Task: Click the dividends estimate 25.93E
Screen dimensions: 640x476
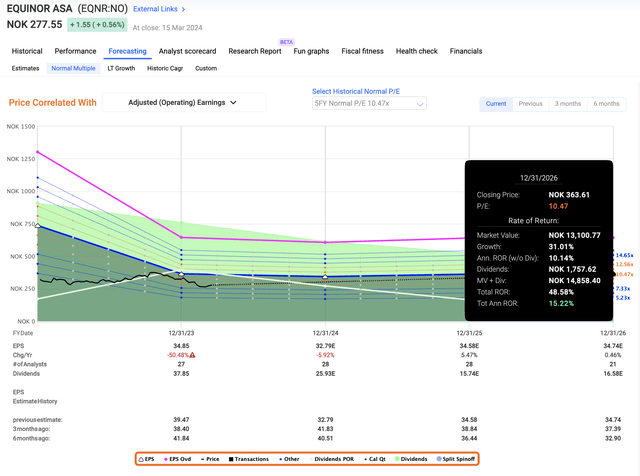Action: tap(325, 374)
